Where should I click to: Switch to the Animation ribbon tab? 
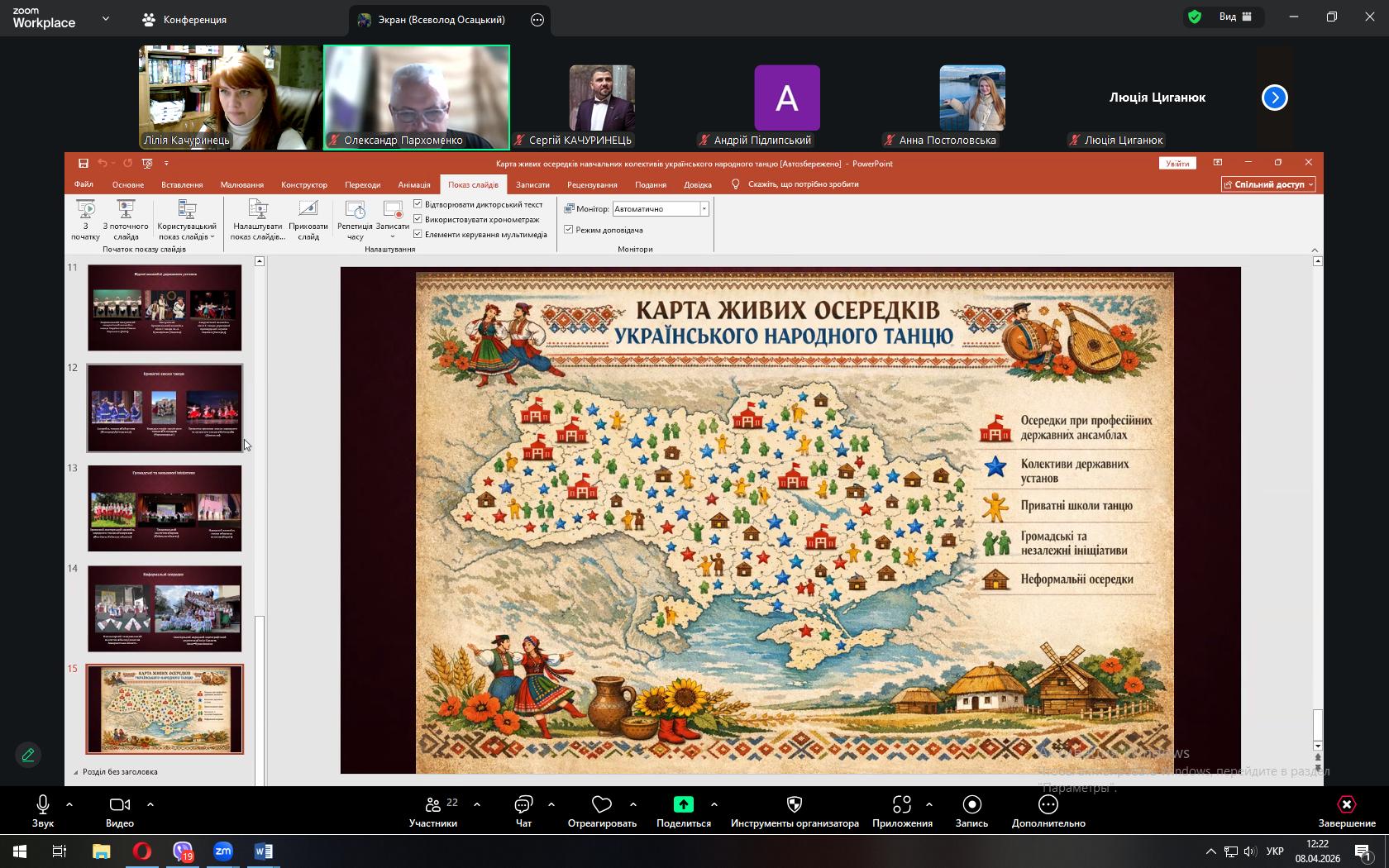(x=413, y=185)
